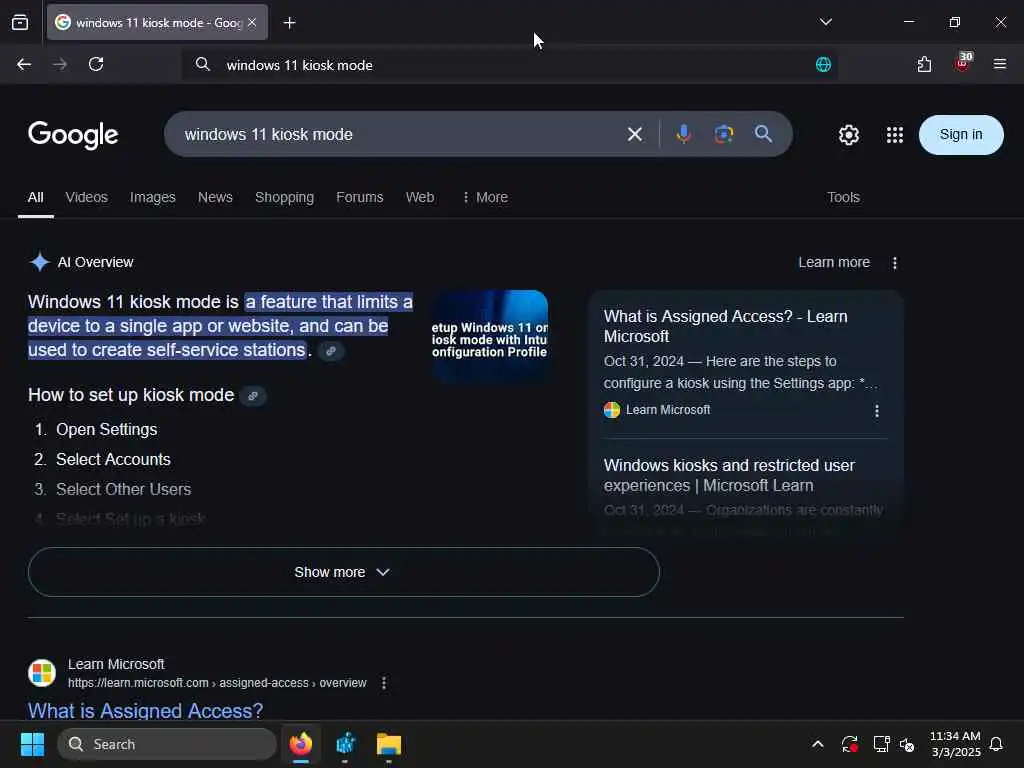Open the network display tray icon

tap(882, 744)
